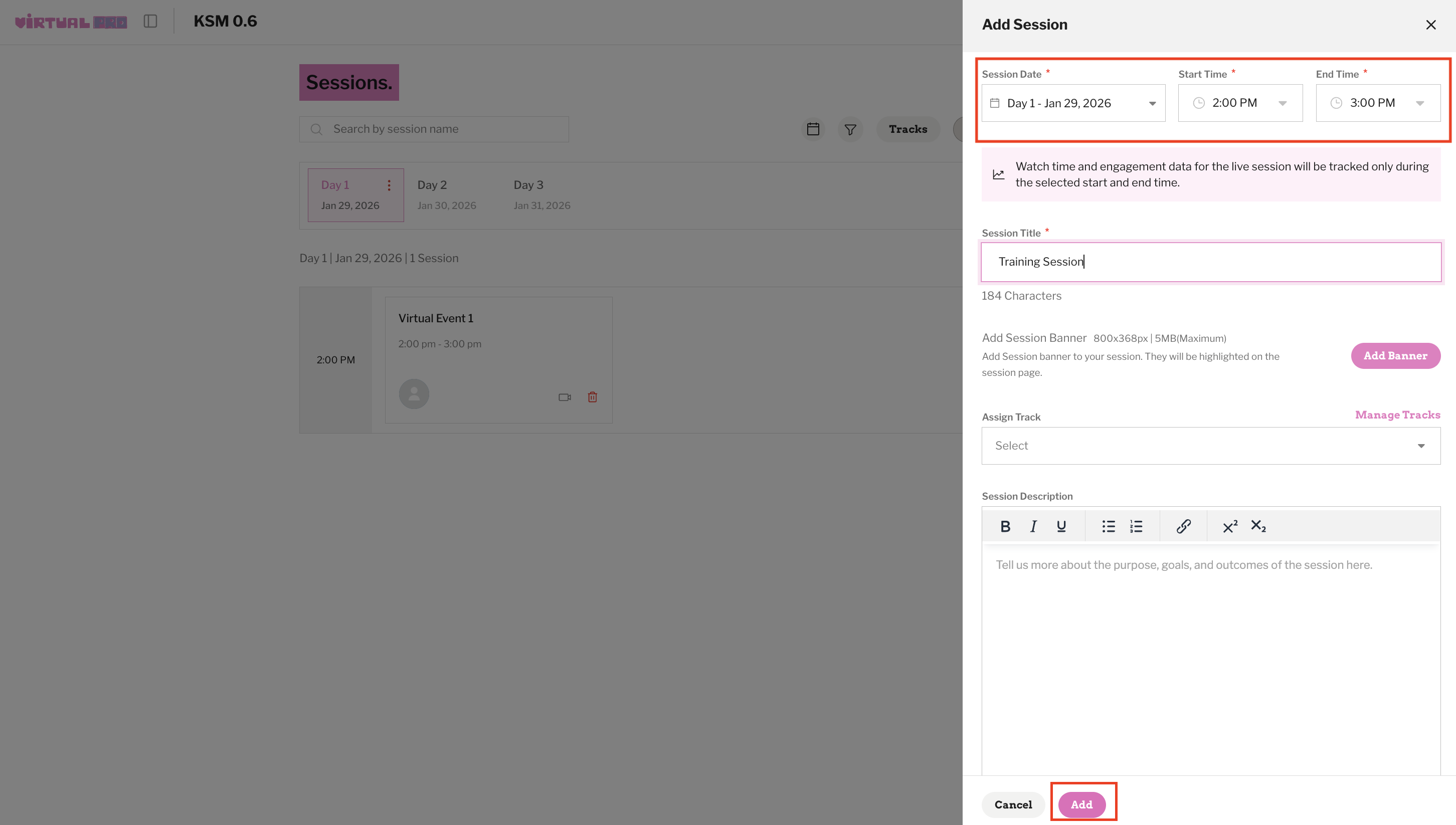Insert numbered list in description
Screen dimensions: 1456x825
[1136, 526]
